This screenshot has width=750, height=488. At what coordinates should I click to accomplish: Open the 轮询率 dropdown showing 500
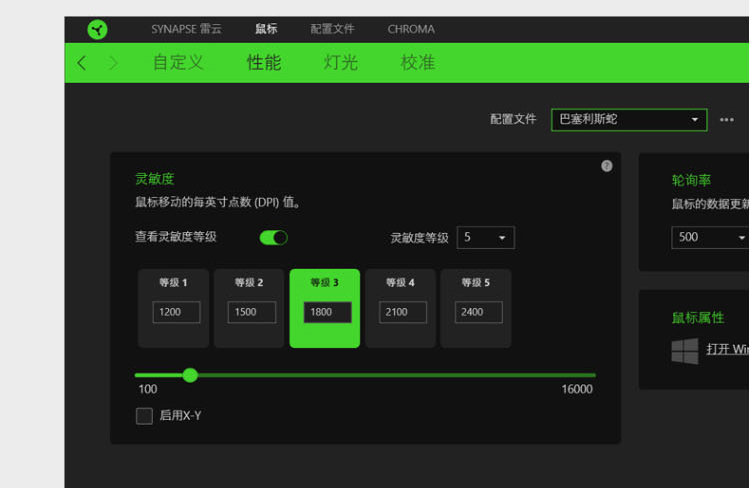(x=710, y=237)
